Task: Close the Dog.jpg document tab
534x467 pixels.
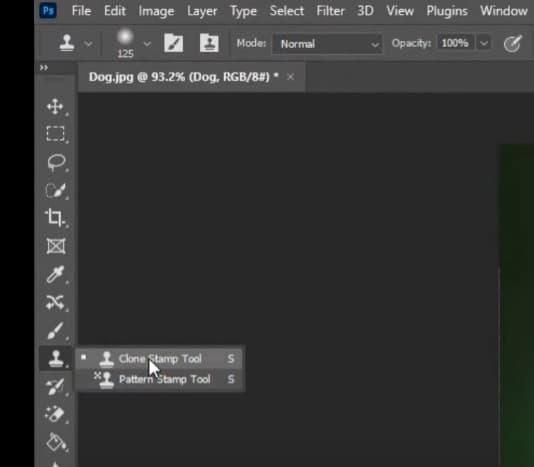Action: pyautogui.click(x=290, y=77)
